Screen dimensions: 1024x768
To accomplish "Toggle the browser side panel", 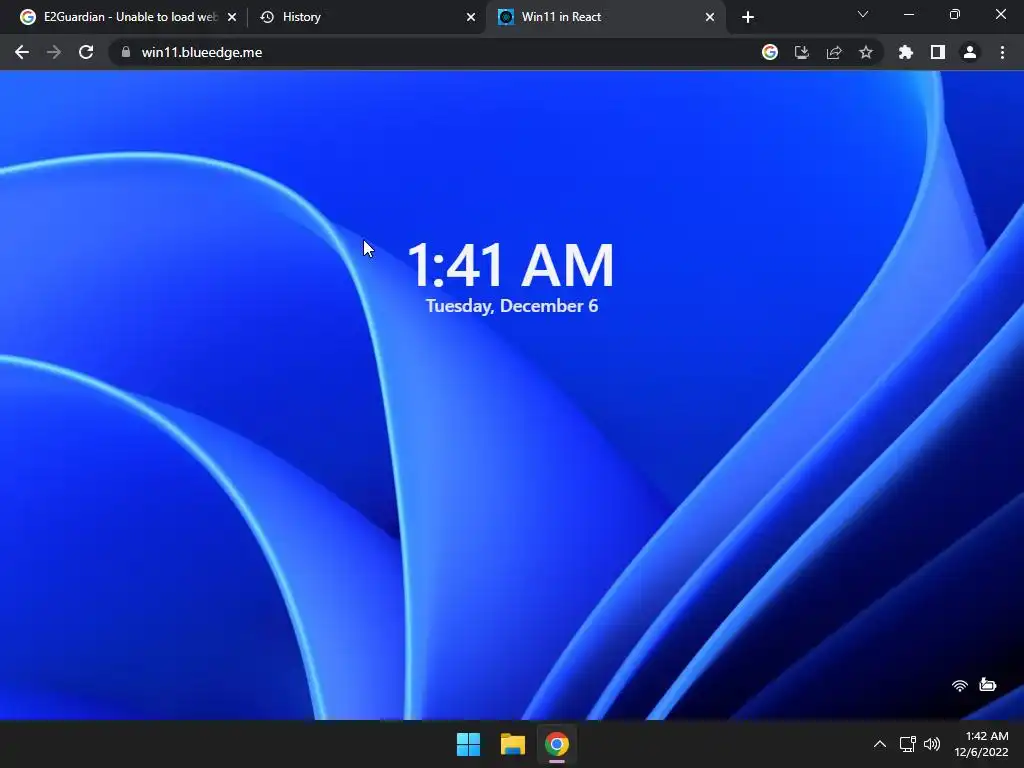I will [937, 52].
